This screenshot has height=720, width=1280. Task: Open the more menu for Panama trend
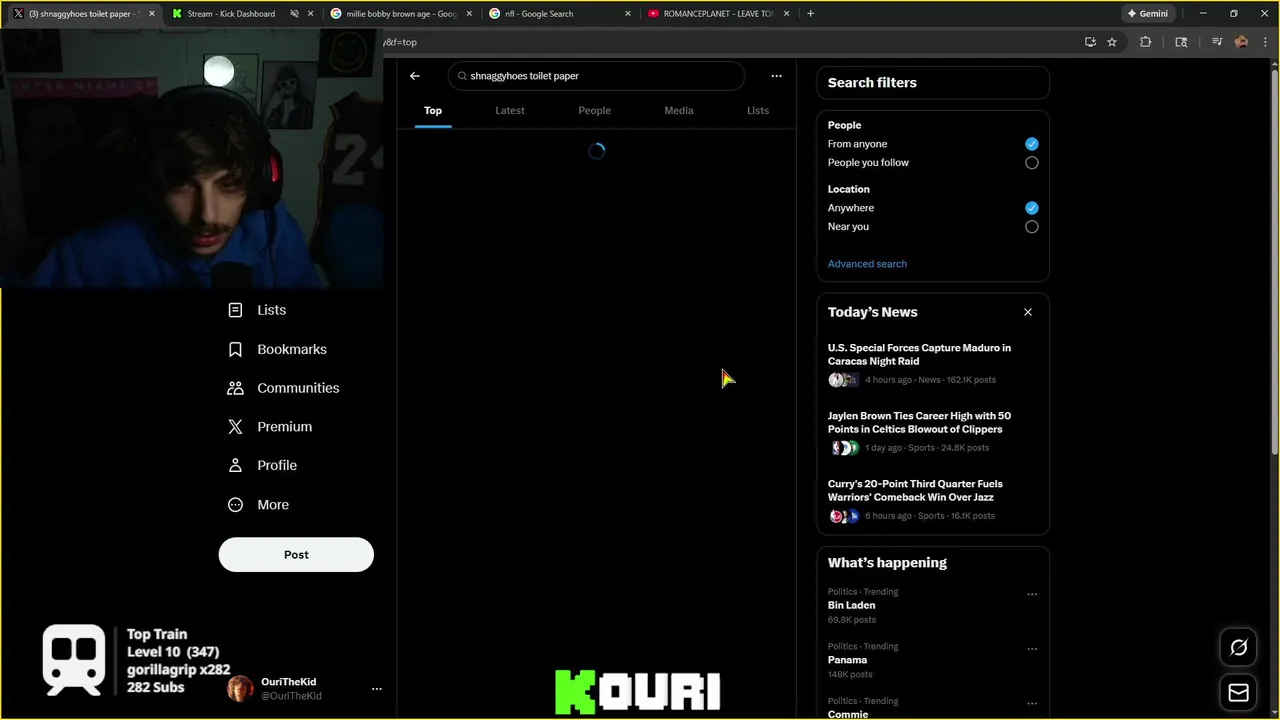coord(1032,649)
